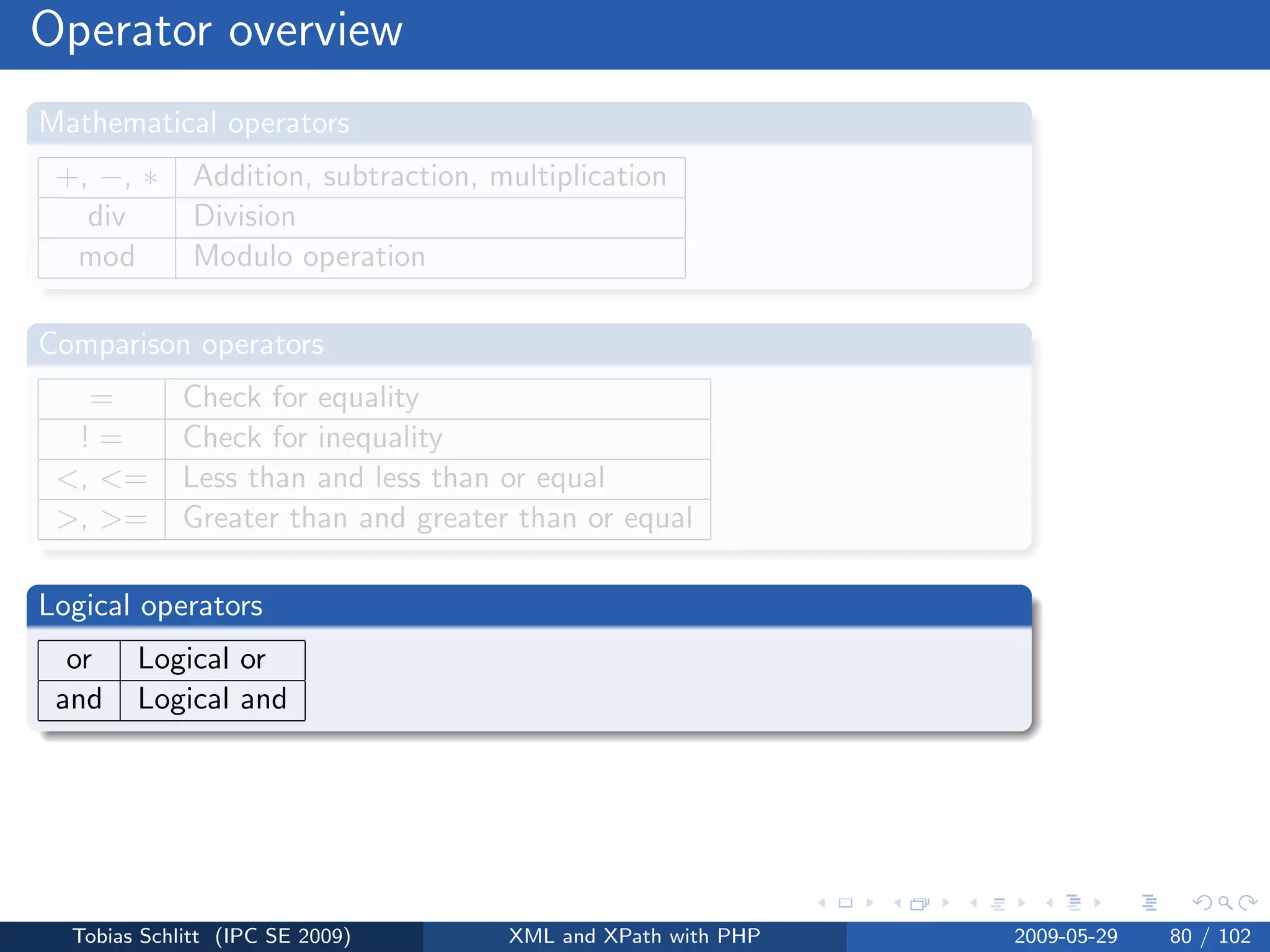Click the magnifier search icon
Image resolution: width=1270 pixels, height=952 pixels.
point(1225,903)
